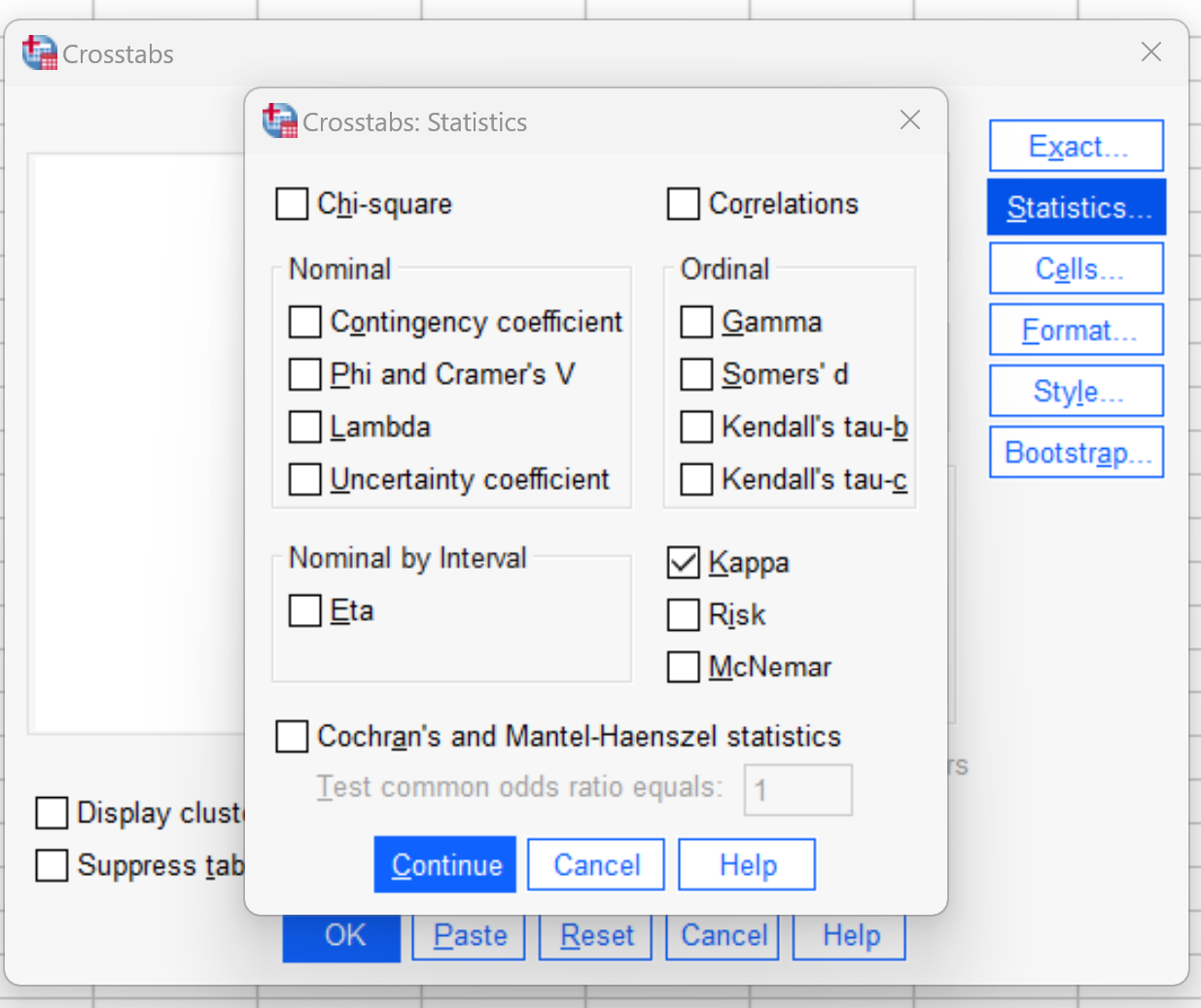This screenshot has width=1201, height=1008.
Task: Click the Crosstabs: Statistics title bar icon
Action: (280, 122)
